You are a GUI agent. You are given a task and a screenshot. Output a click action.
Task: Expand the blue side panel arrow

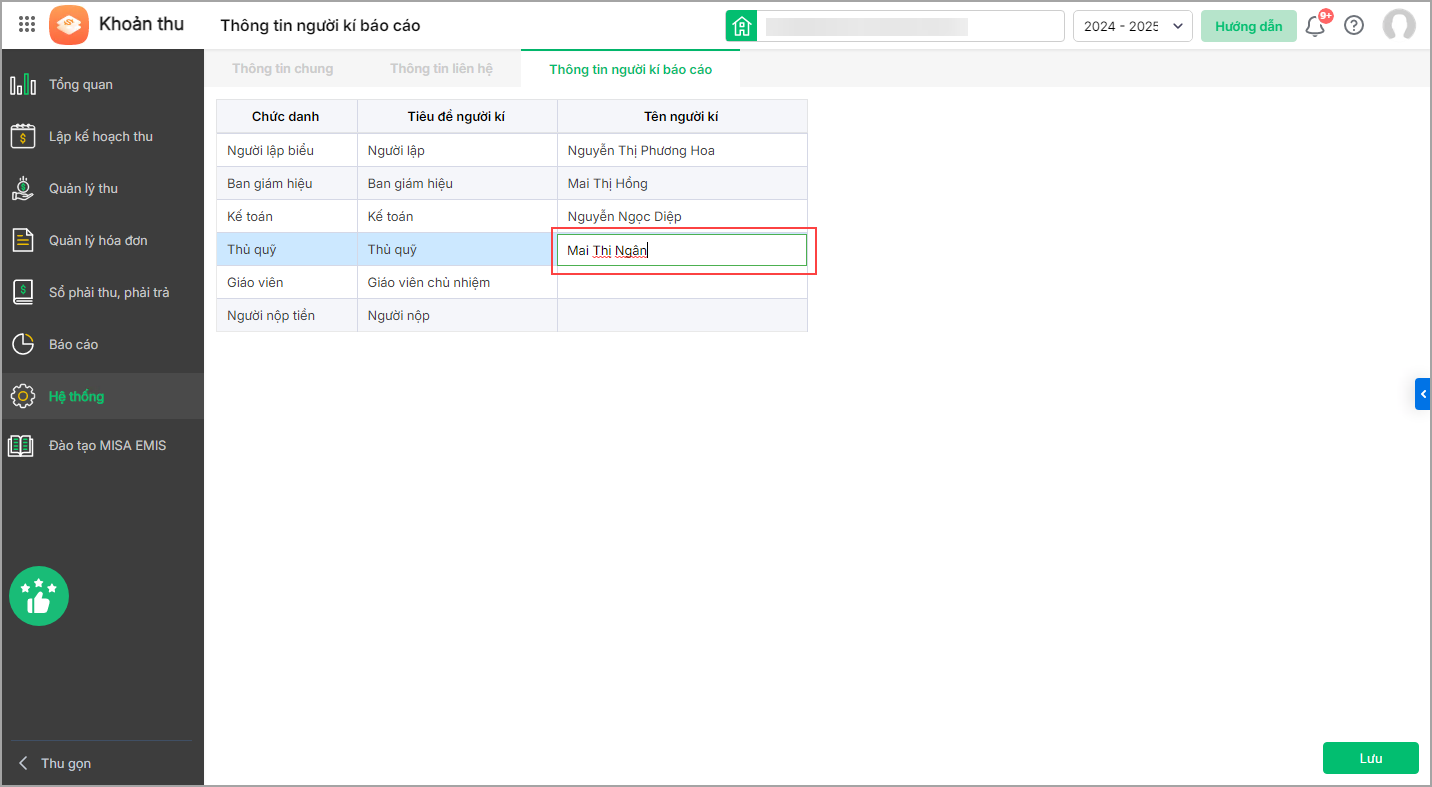pyautogui.click(x=1423, y=394)
